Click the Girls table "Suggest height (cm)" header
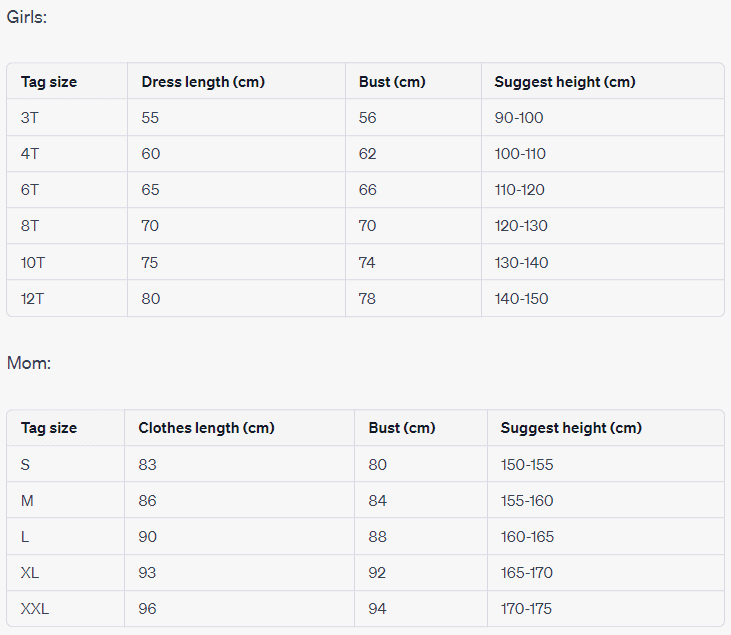The width and height of the screenshot is (731, 635). coord(565,82)
